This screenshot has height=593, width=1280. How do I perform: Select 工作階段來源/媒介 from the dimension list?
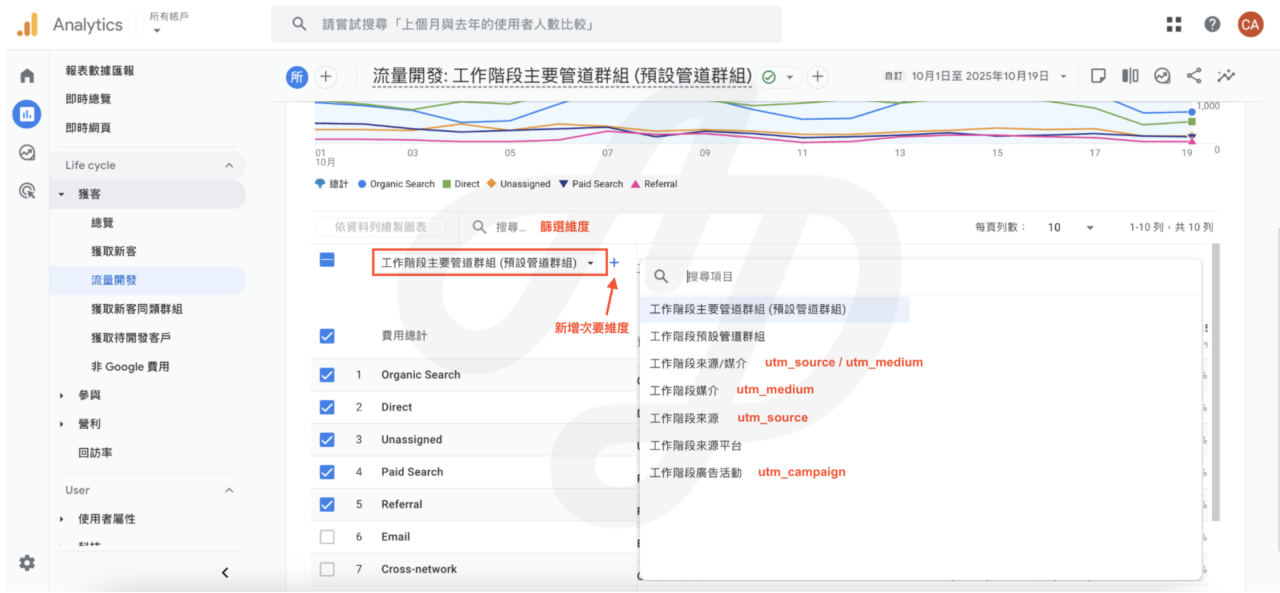click(698, 363)
